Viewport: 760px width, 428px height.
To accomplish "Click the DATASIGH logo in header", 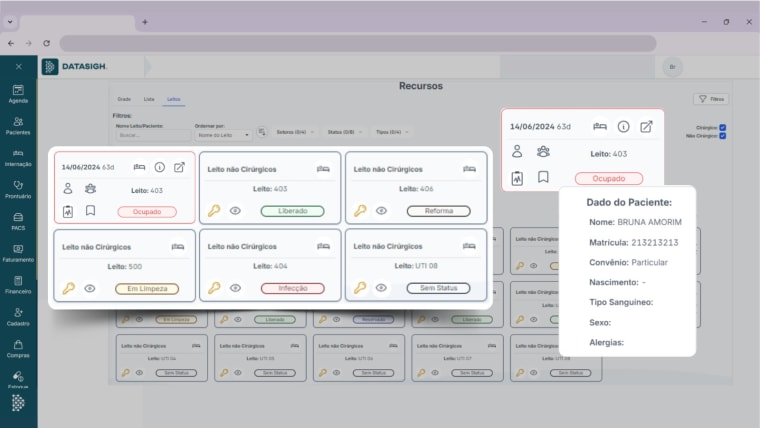I will pos(75,66).
